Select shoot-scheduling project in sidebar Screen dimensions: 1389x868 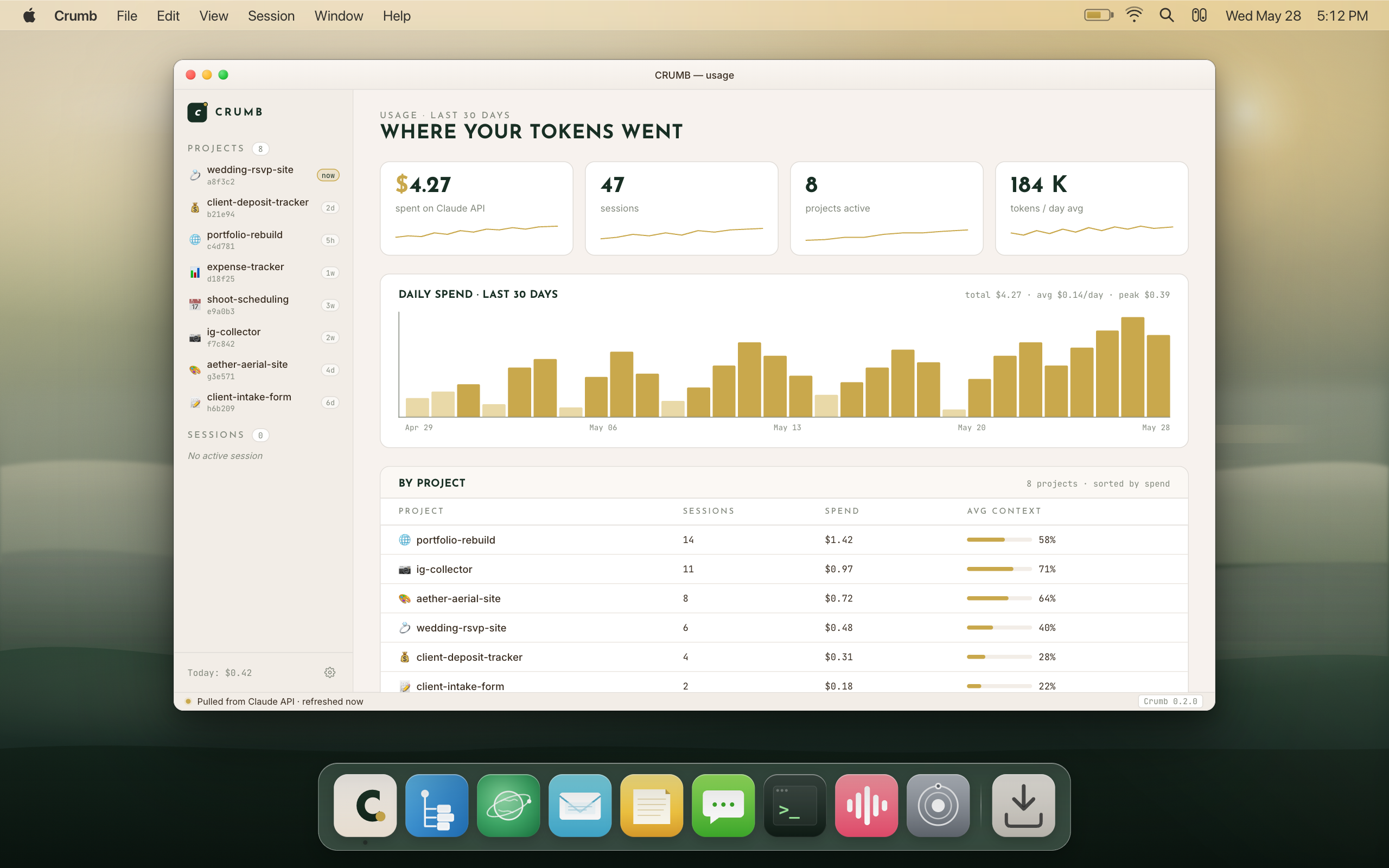coord(264,305)
